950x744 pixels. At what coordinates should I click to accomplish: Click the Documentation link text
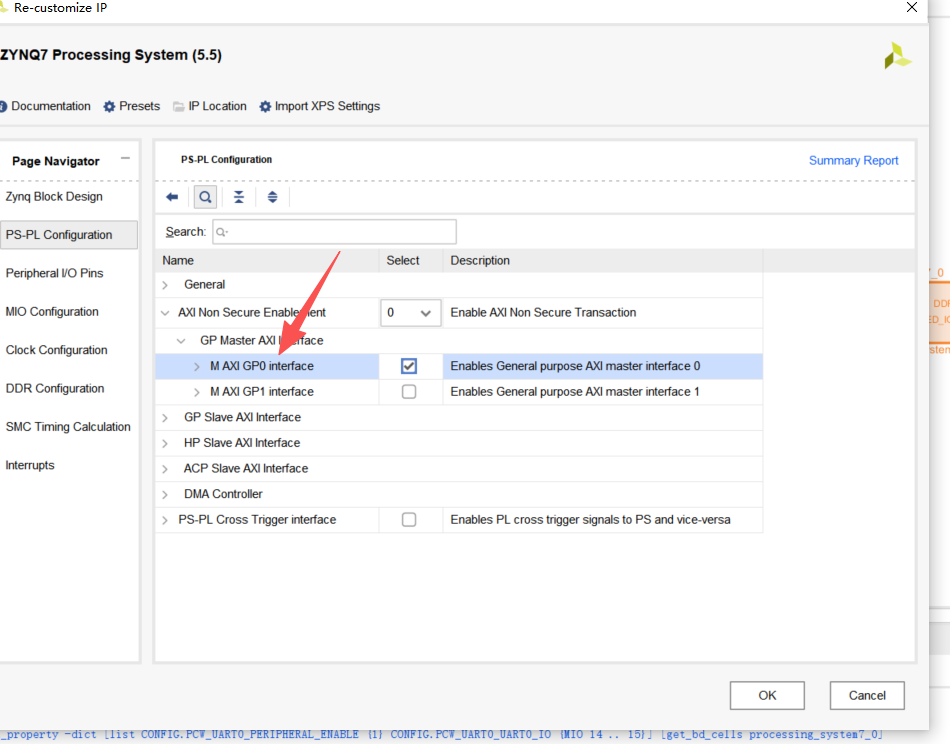(x=51, y=107)
